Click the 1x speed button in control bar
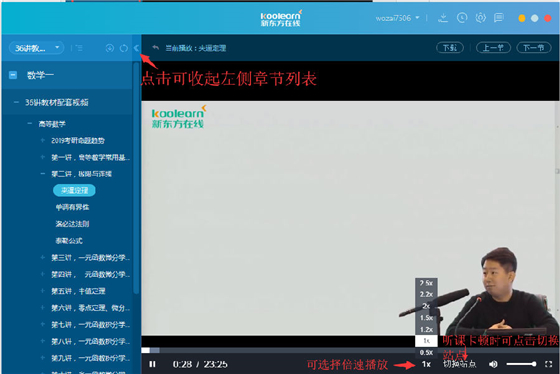 pos(426,364)
